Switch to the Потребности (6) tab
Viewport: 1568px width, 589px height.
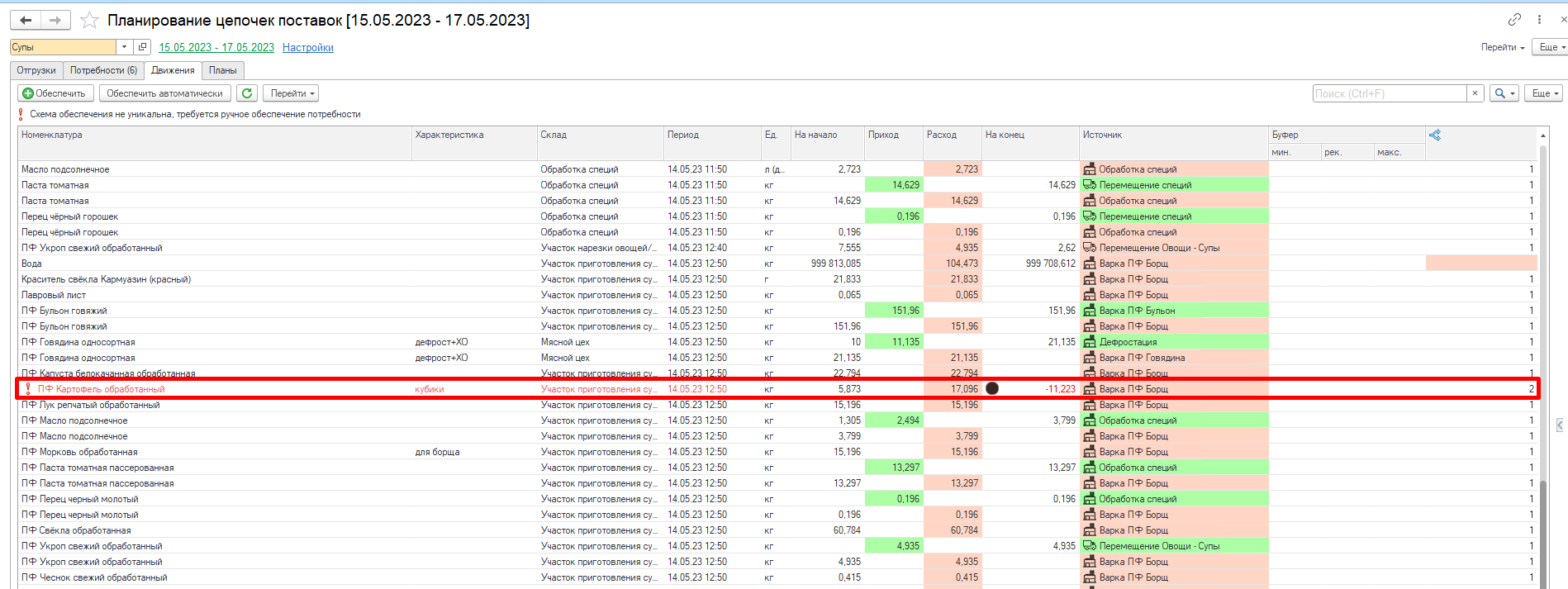(x=103, y=70)
